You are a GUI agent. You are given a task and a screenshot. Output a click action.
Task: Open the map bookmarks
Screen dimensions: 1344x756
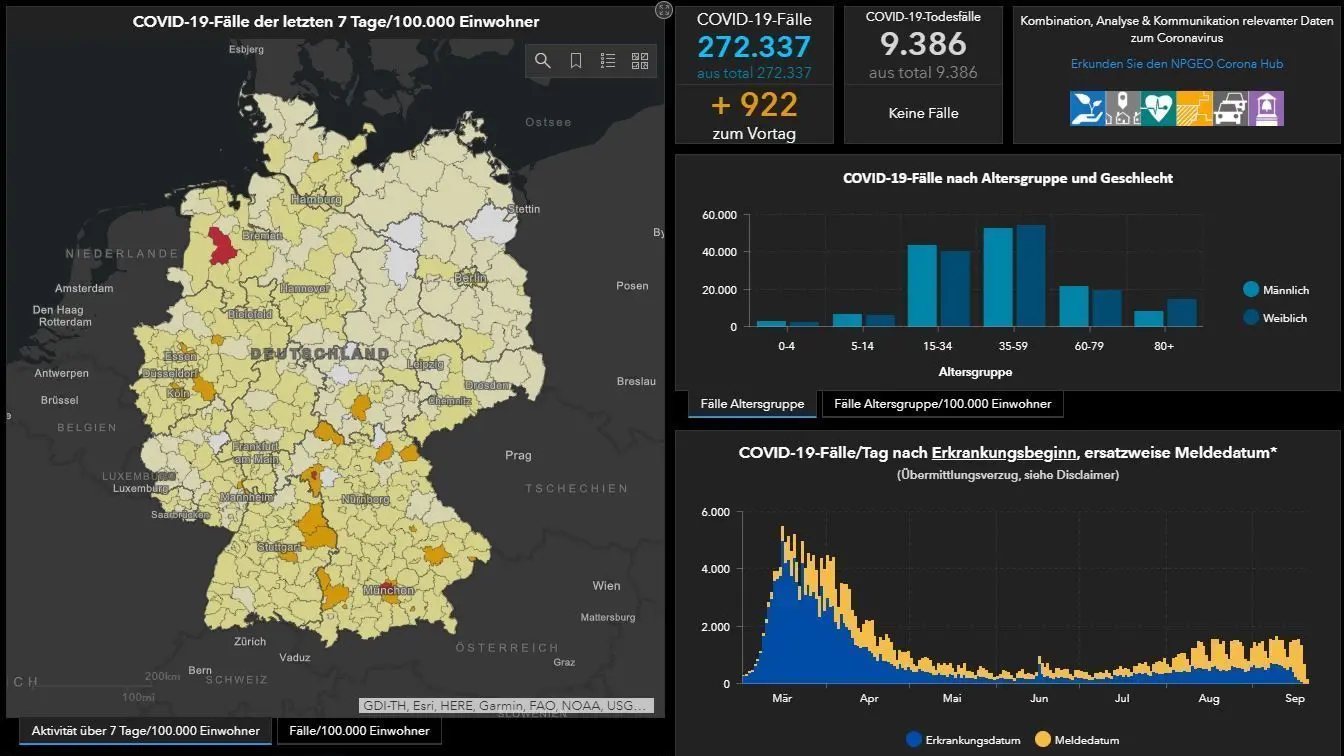coord(576,61)
